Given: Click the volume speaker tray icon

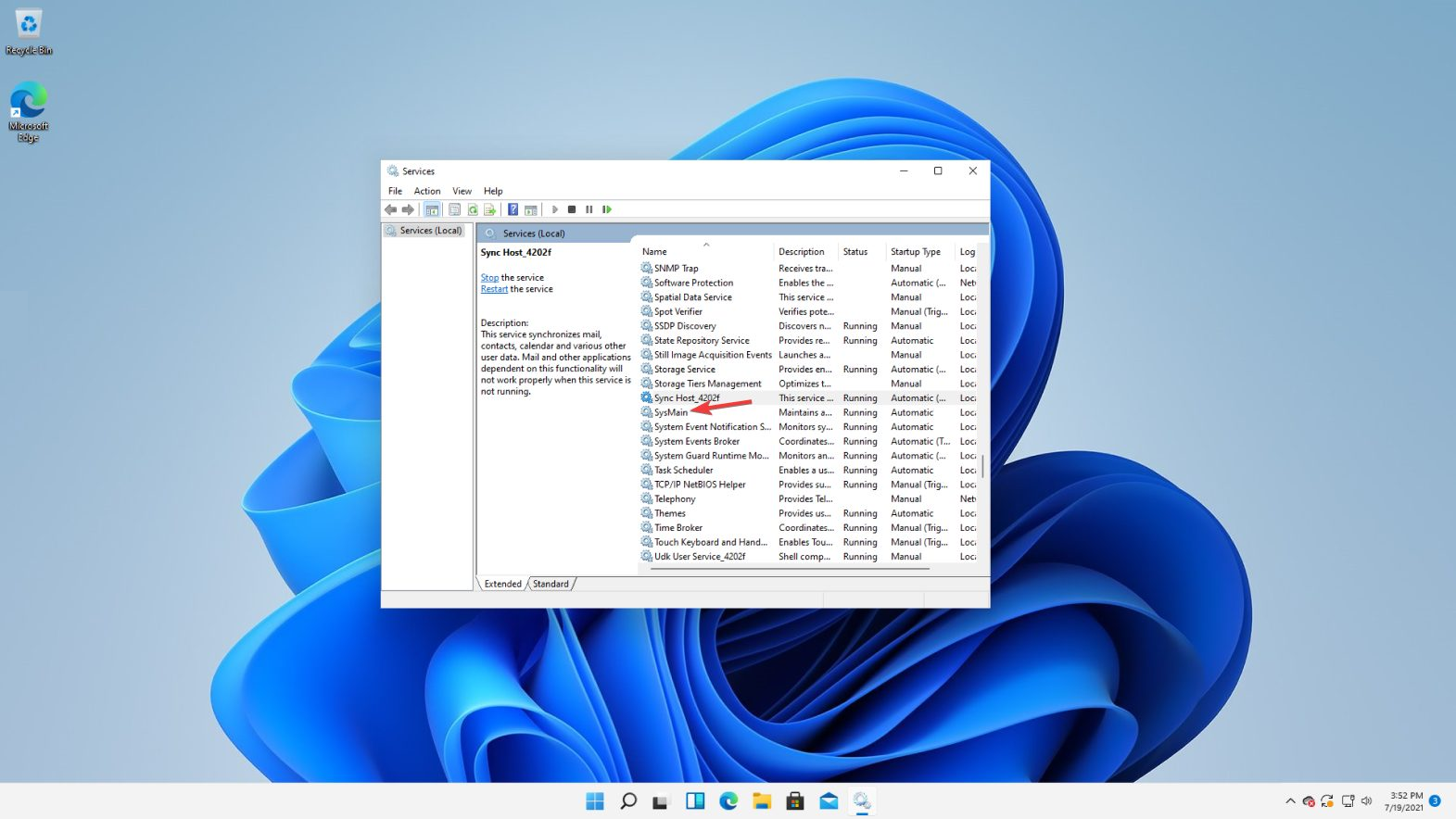Looking at the screenshot, I should [1366, 801].
